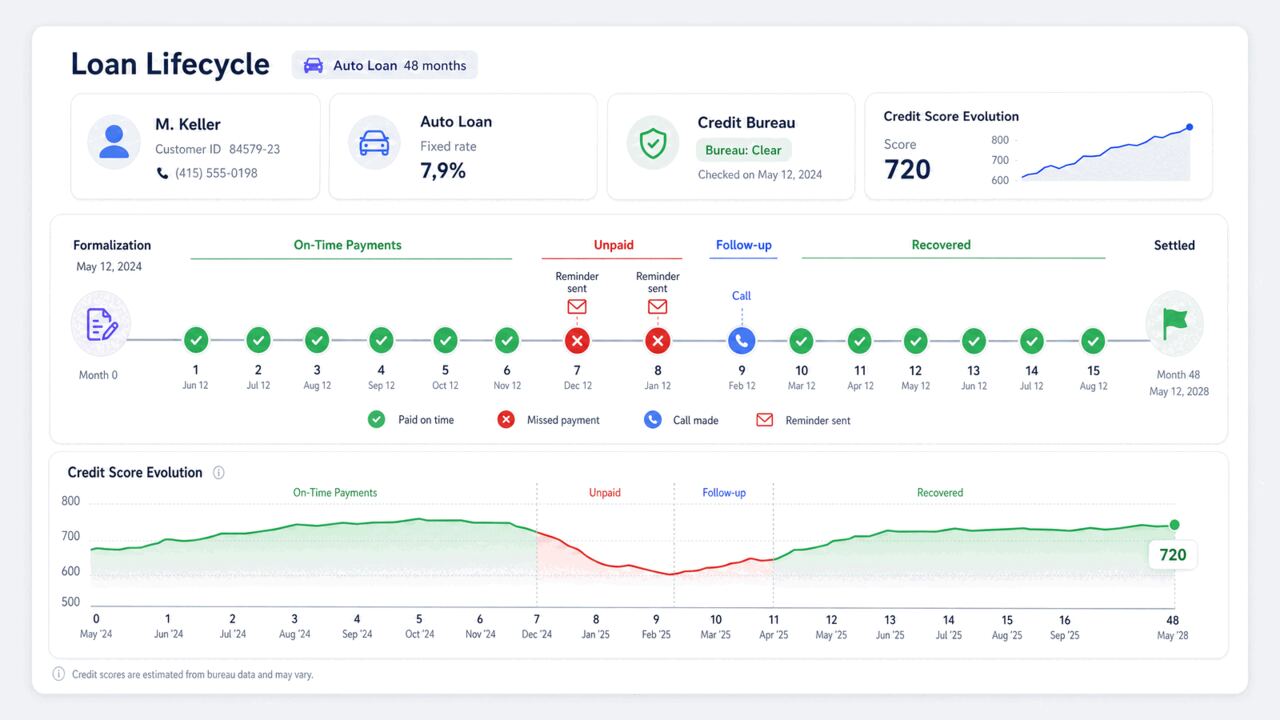Click the info icon in the footer disclaimer

(x=59, y=674)
